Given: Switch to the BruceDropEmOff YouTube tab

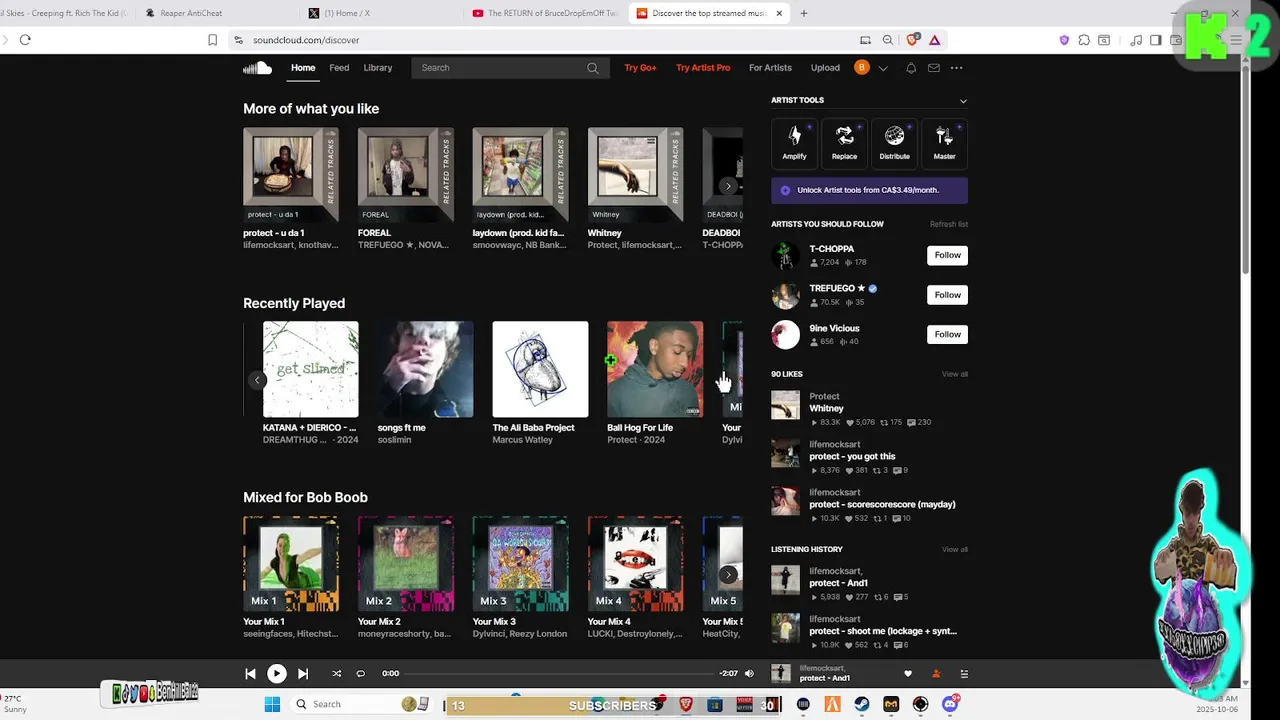Looking at the screenshot, I should 545,13.
